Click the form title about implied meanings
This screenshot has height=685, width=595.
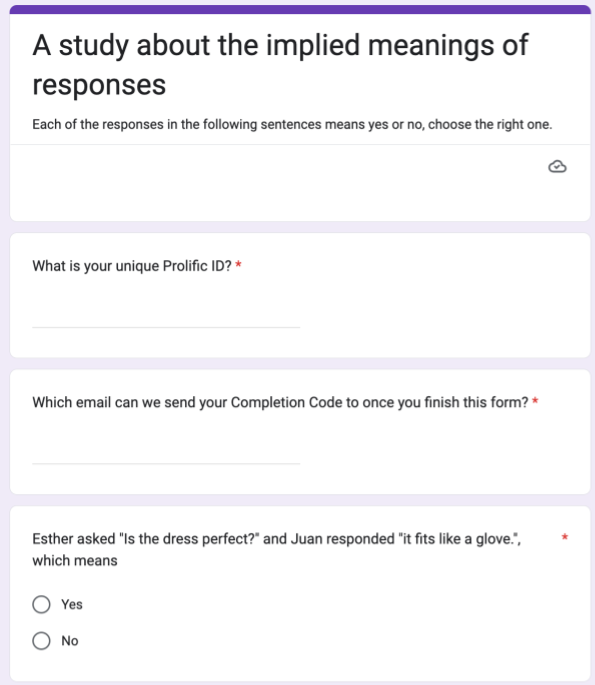tap(280, 64)
